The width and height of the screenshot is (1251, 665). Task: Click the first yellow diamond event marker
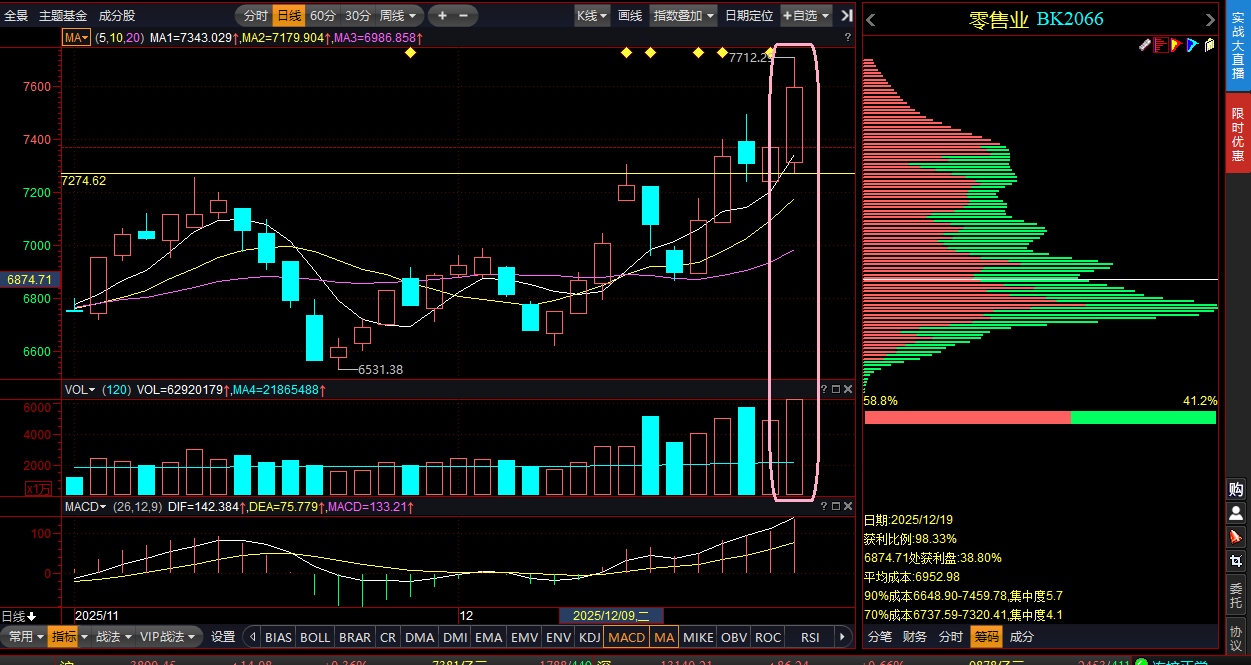coord(410,53)
